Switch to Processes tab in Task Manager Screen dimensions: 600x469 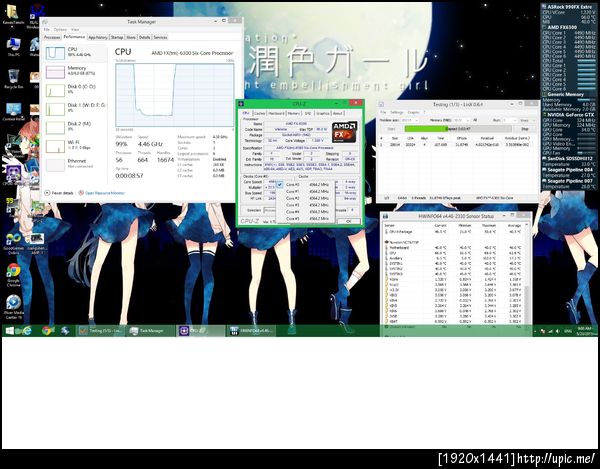tap(52, 37)
